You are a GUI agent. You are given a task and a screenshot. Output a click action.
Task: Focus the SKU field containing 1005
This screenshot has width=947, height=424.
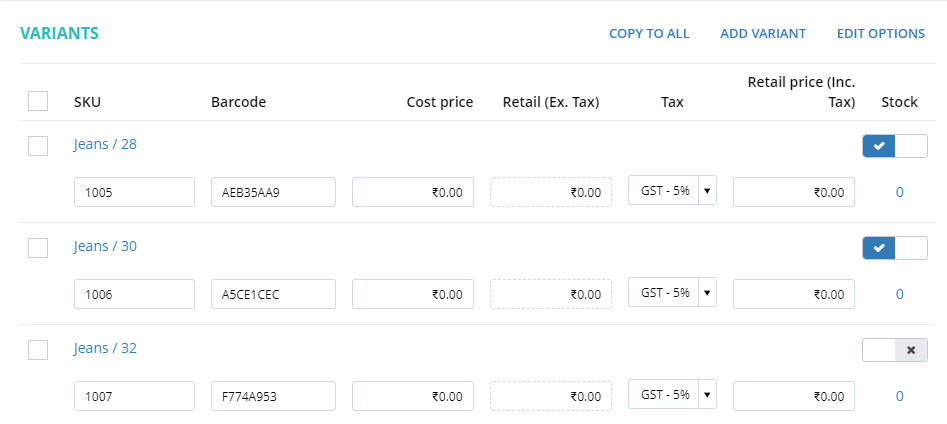pyautogui.click(x=135, y=192)
